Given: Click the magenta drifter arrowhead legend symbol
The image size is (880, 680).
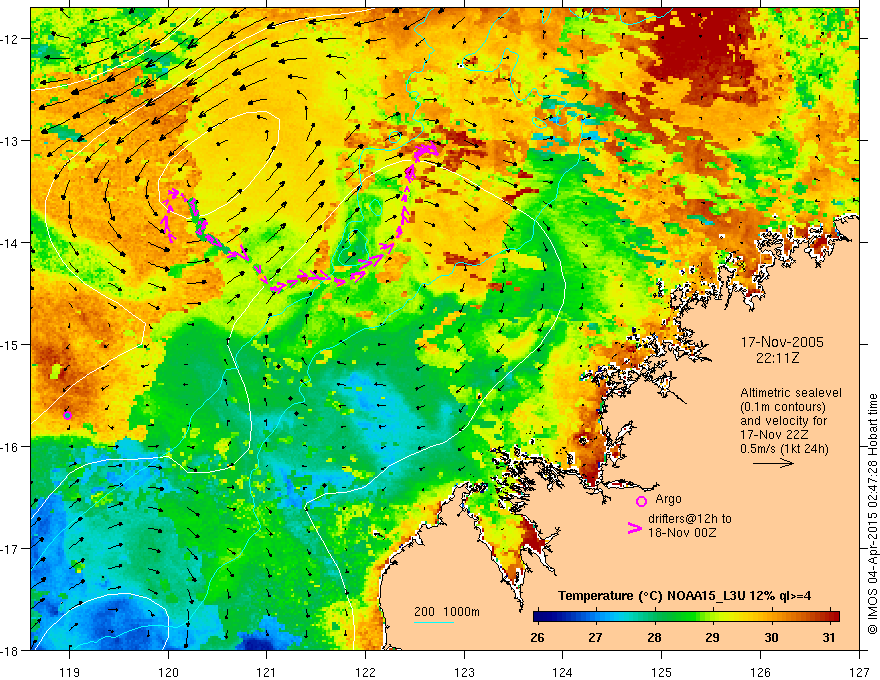Looking at the screenshot, I should (635, 528).
